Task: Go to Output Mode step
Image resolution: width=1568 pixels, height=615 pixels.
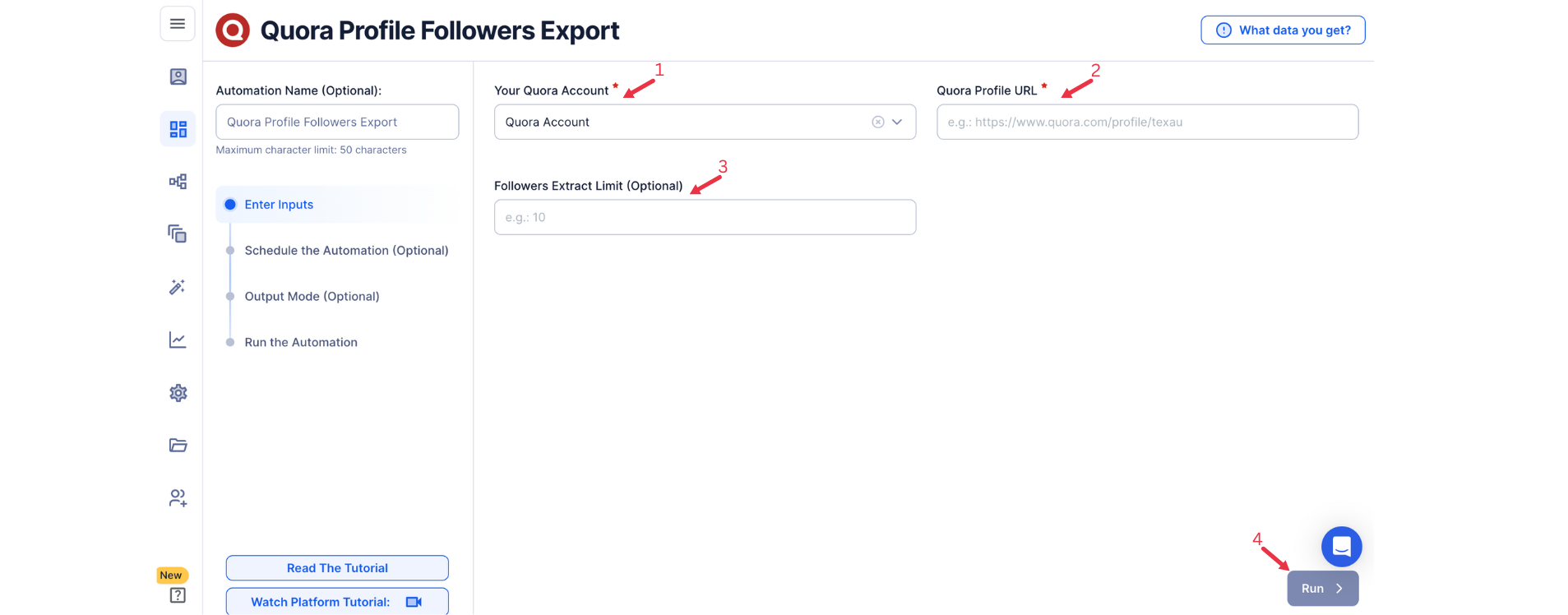Action: click(312, 297)
